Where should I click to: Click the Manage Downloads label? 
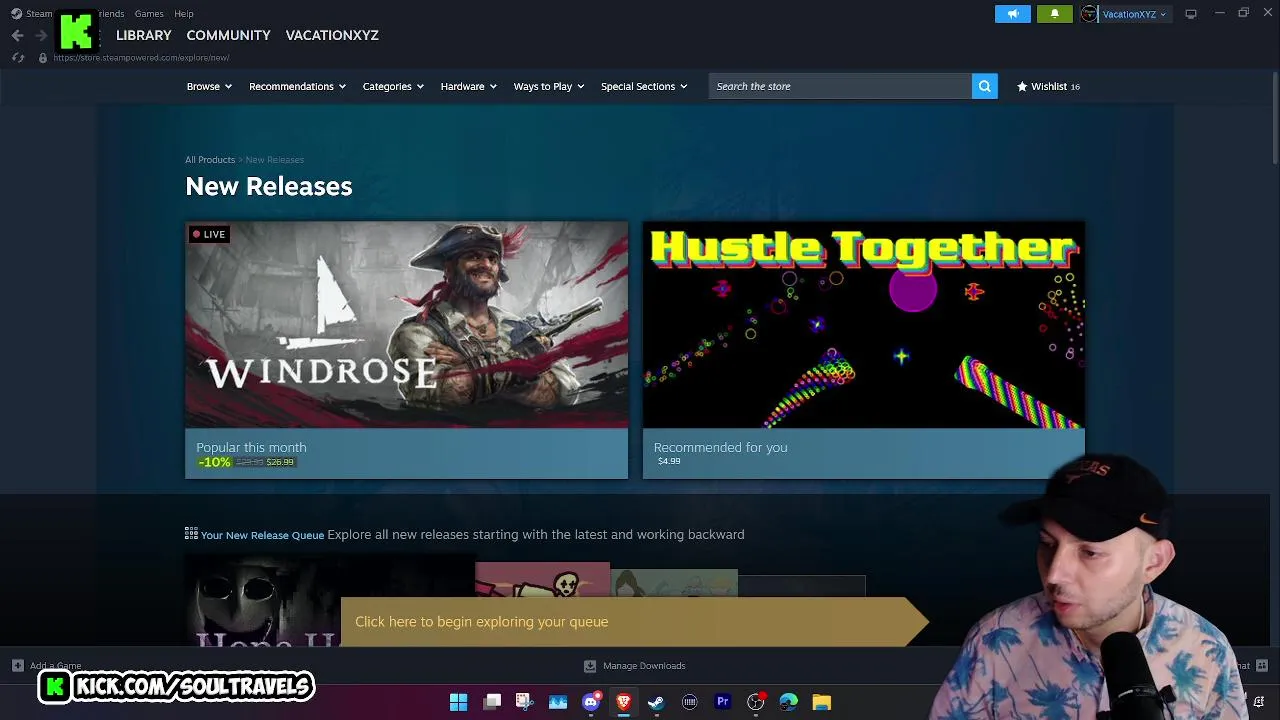644,666
